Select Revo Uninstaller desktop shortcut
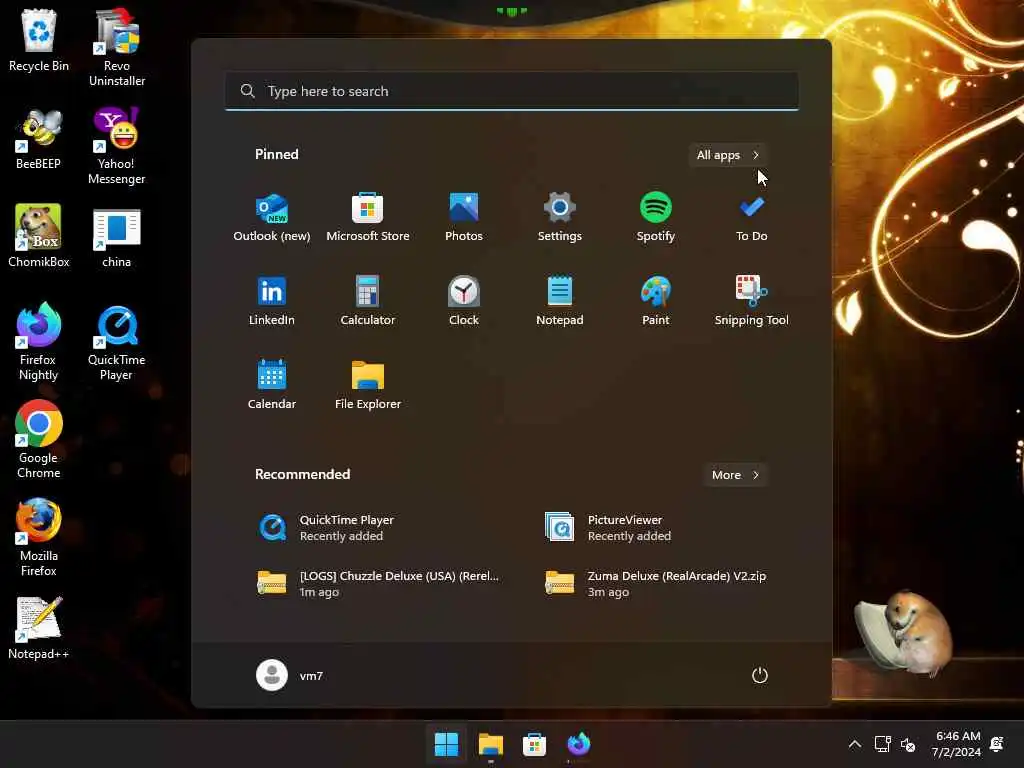 (117, 47)
